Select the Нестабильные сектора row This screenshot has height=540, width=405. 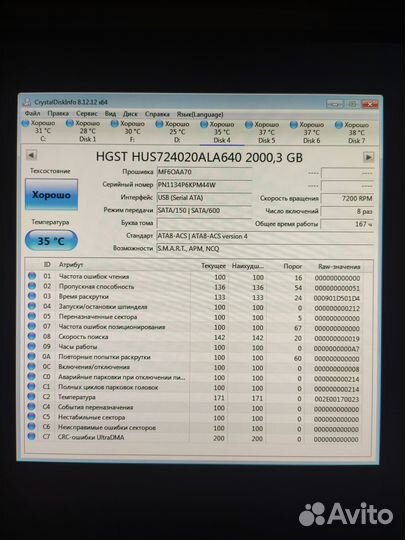pos(195,418)
